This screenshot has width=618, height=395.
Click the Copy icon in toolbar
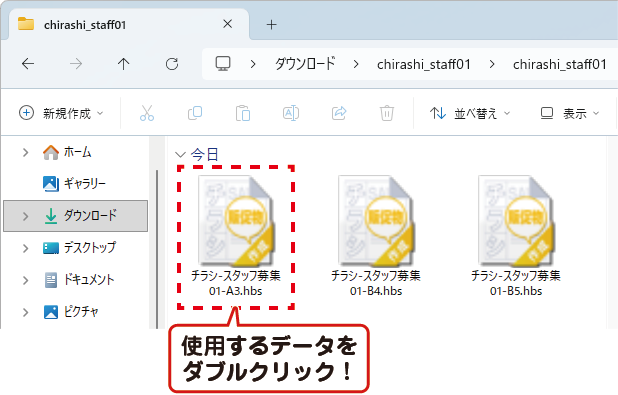(x=195, y=113)
